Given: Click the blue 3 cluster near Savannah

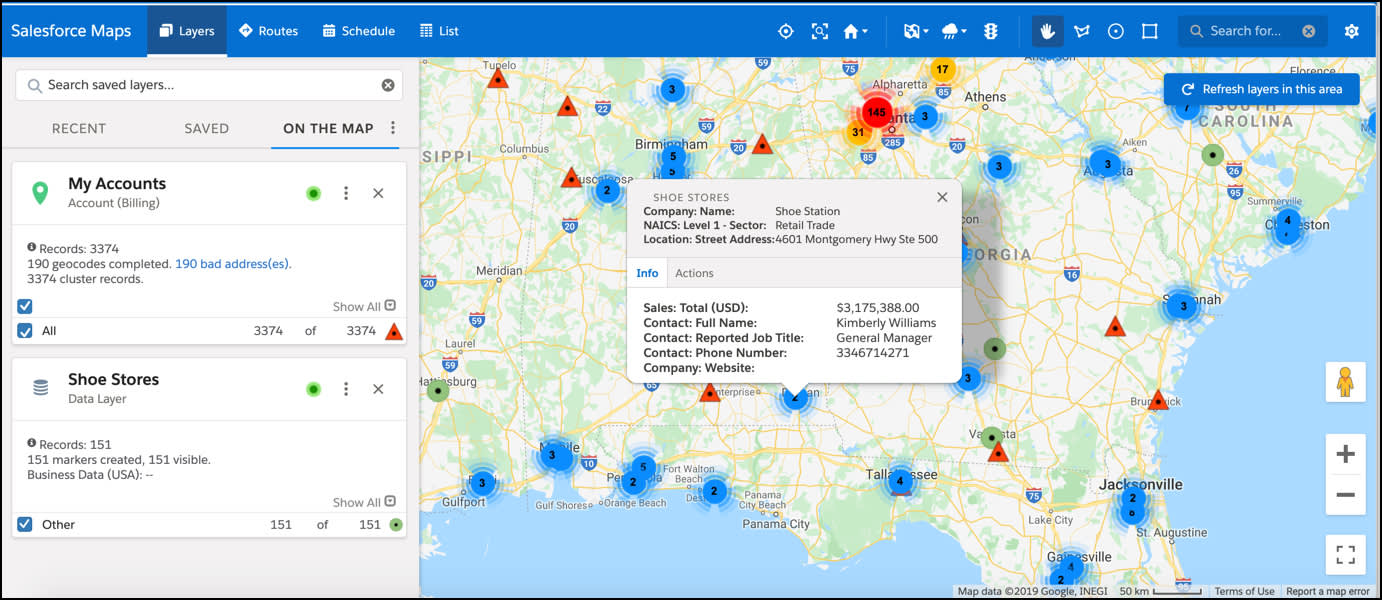Looking at the screenshot, I should click(x=1183, y=306).
